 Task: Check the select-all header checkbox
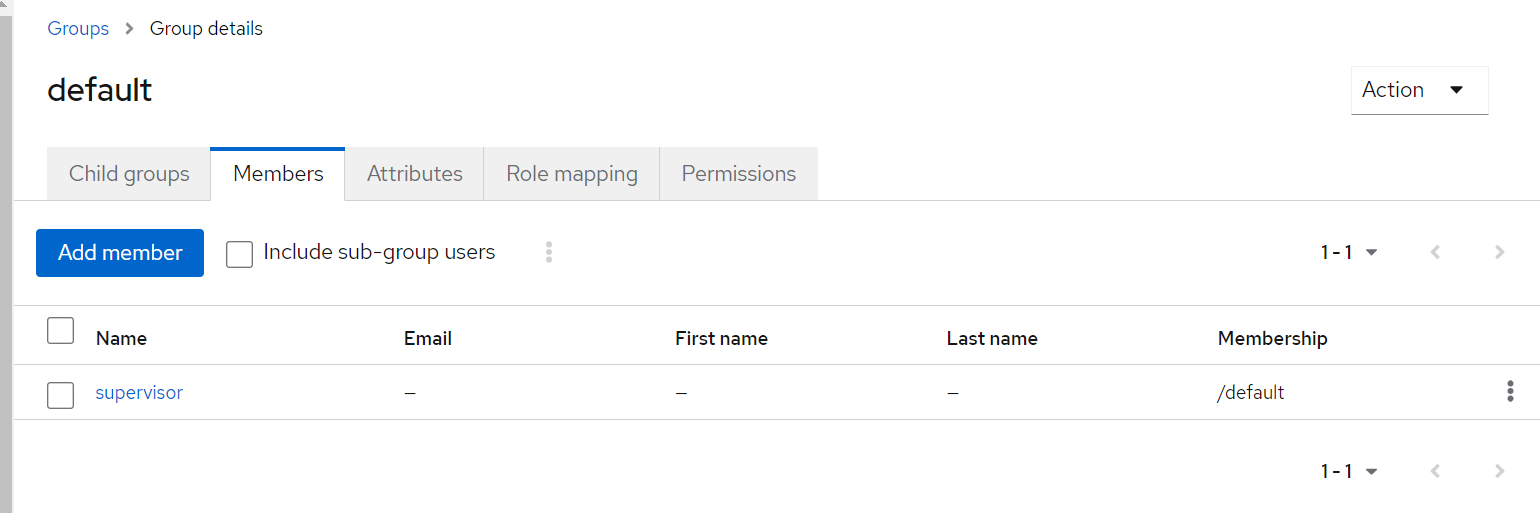61,331
